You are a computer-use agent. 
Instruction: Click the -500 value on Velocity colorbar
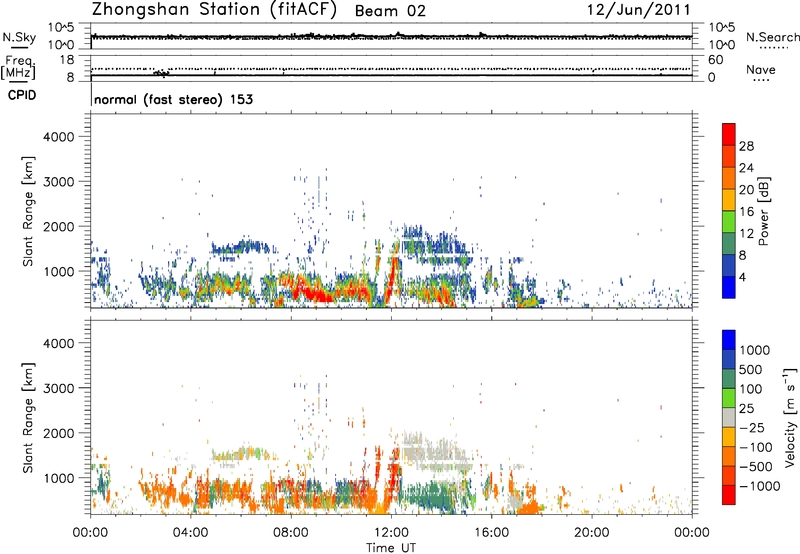[756, 467]
